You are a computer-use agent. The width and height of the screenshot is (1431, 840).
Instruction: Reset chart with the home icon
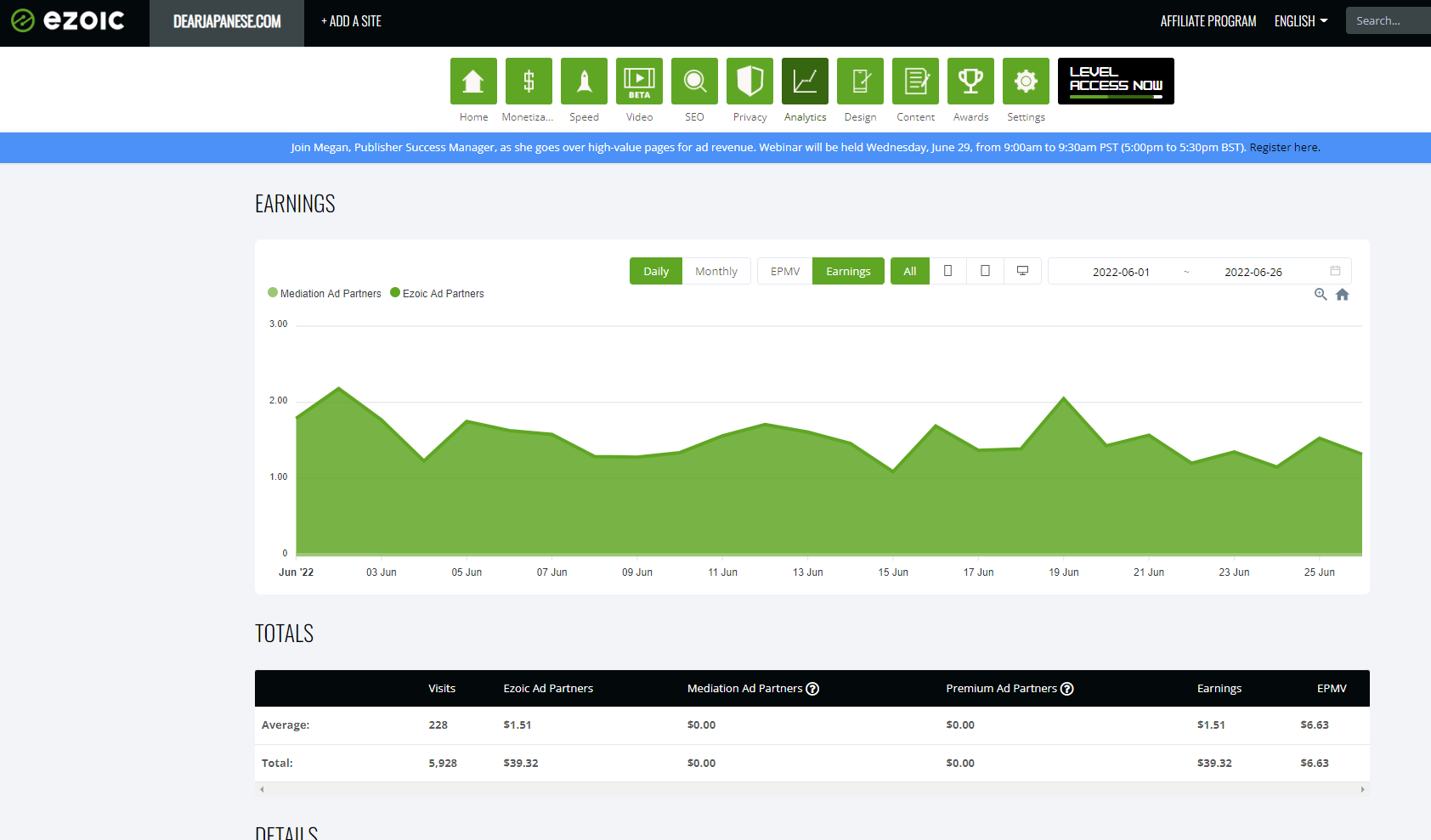click(1343, 294)
